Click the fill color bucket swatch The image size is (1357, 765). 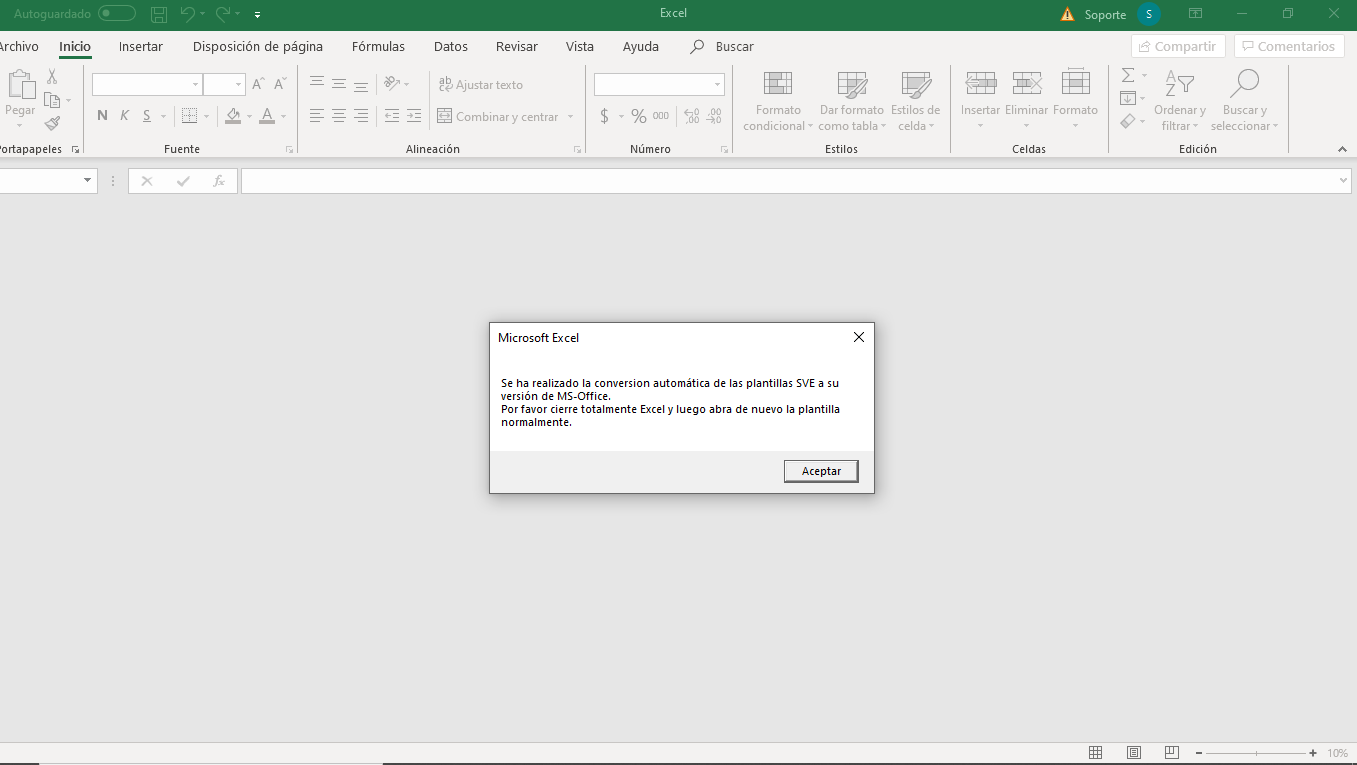click(233, 116)
